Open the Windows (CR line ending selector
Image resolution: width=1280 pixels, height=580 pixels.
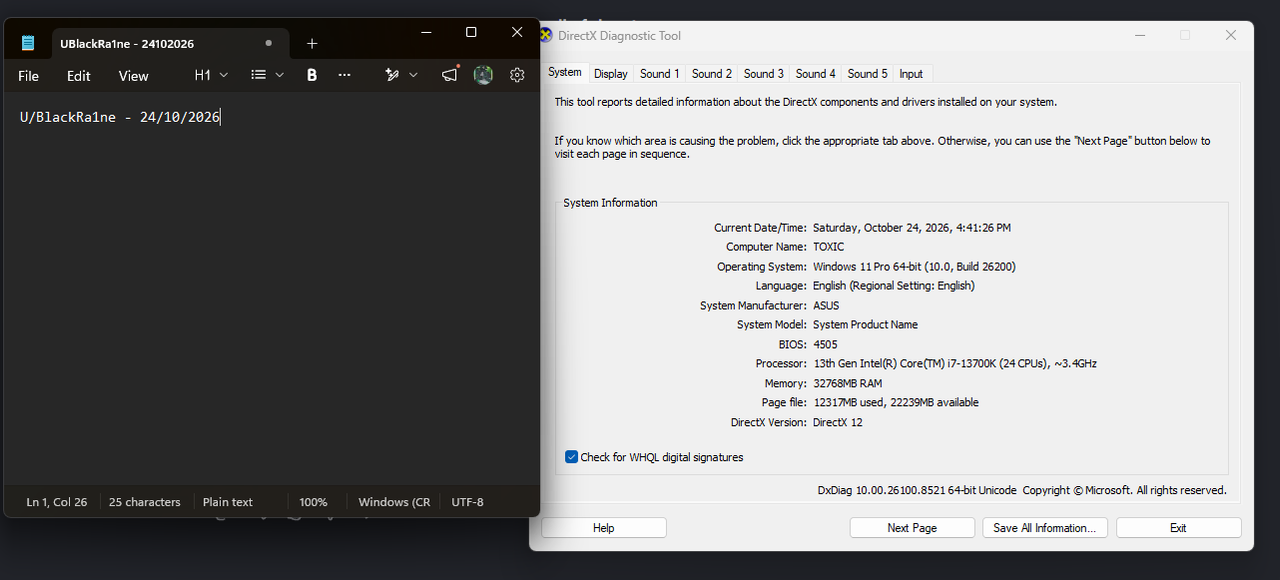click(x=394, y=502)
